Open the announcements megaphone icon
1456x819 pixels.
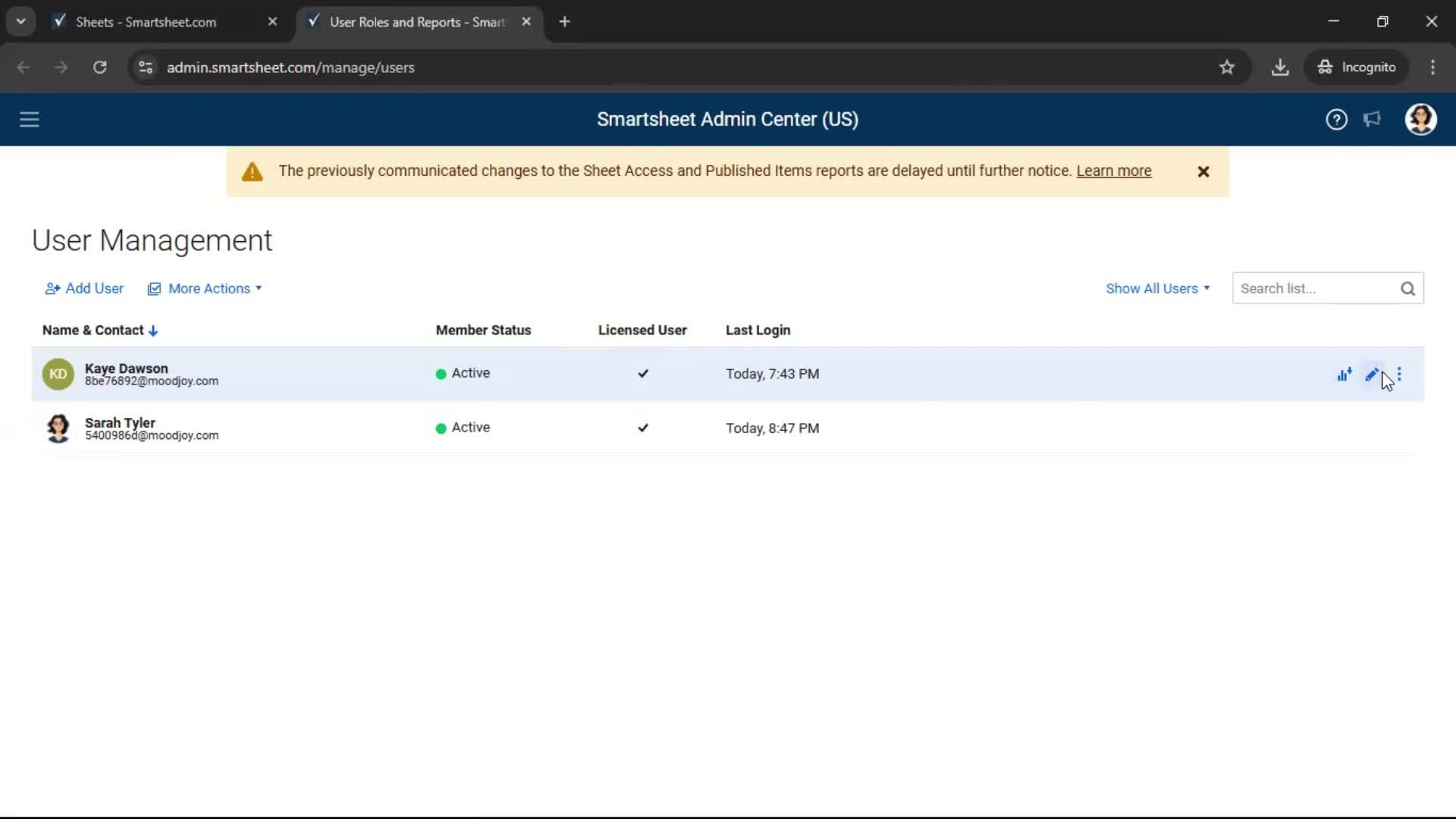[x=1372, y=120]
